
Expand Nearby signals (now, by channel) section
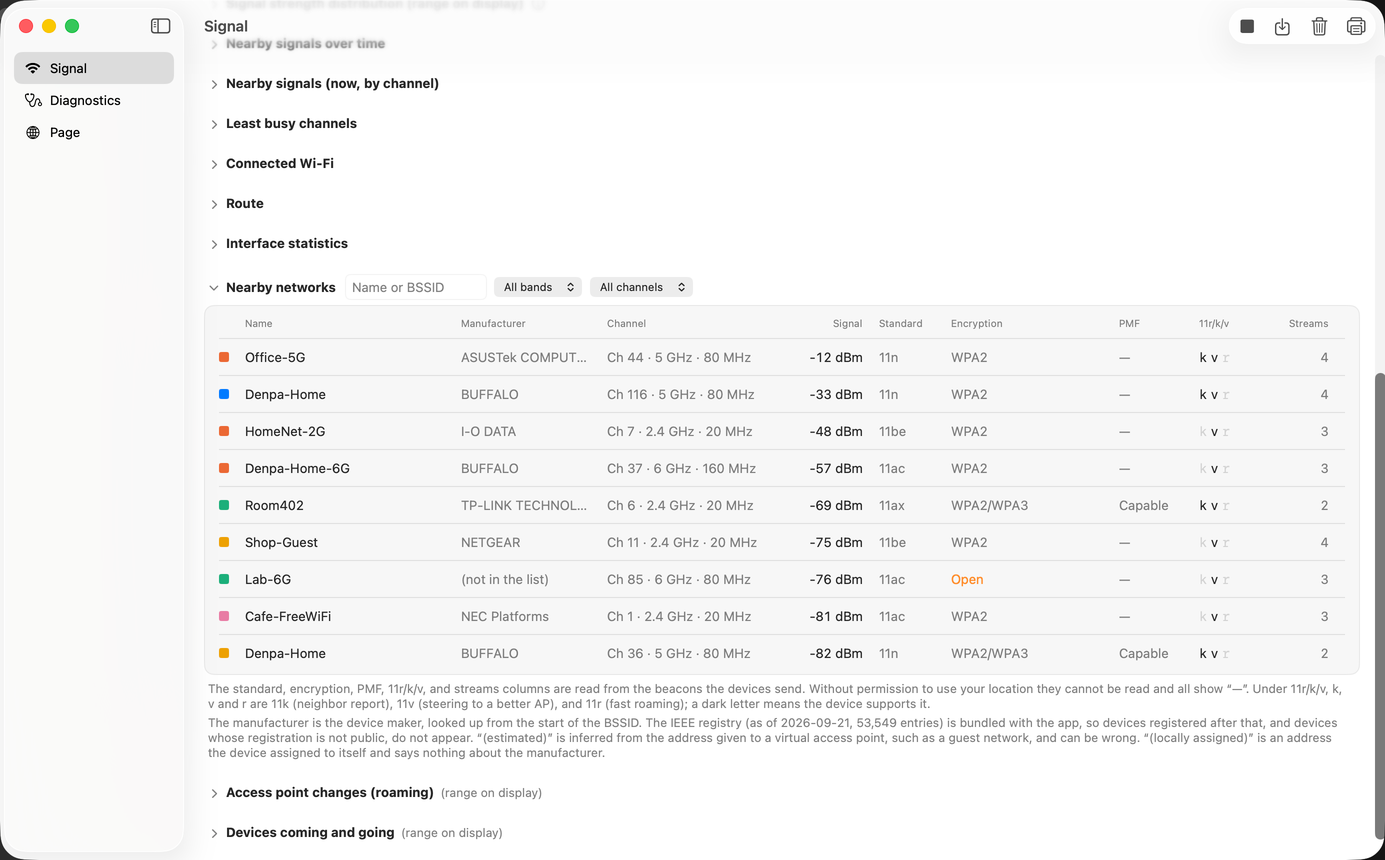tap(214, 84)
